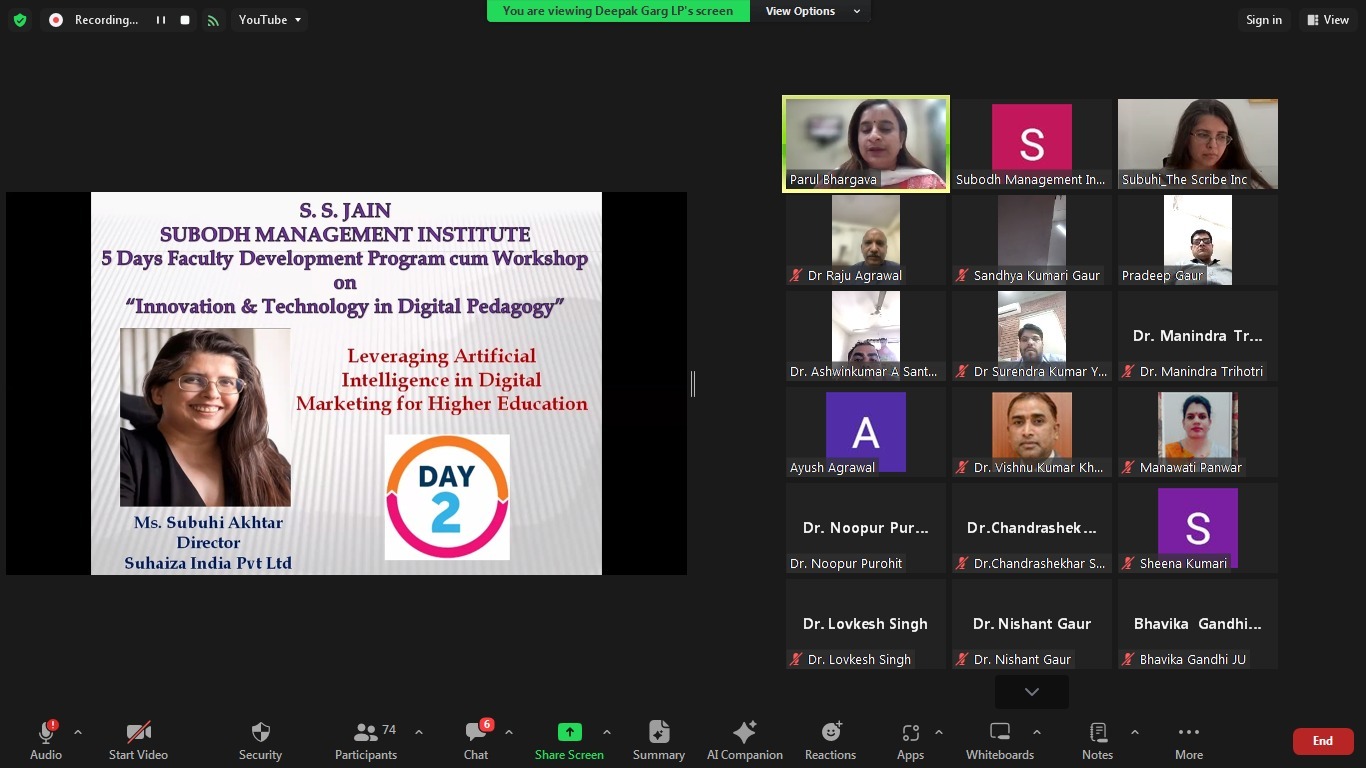This screenshot has height=768, width=1366.
Task: Expand the Participants options arrow
Action: 418,733
